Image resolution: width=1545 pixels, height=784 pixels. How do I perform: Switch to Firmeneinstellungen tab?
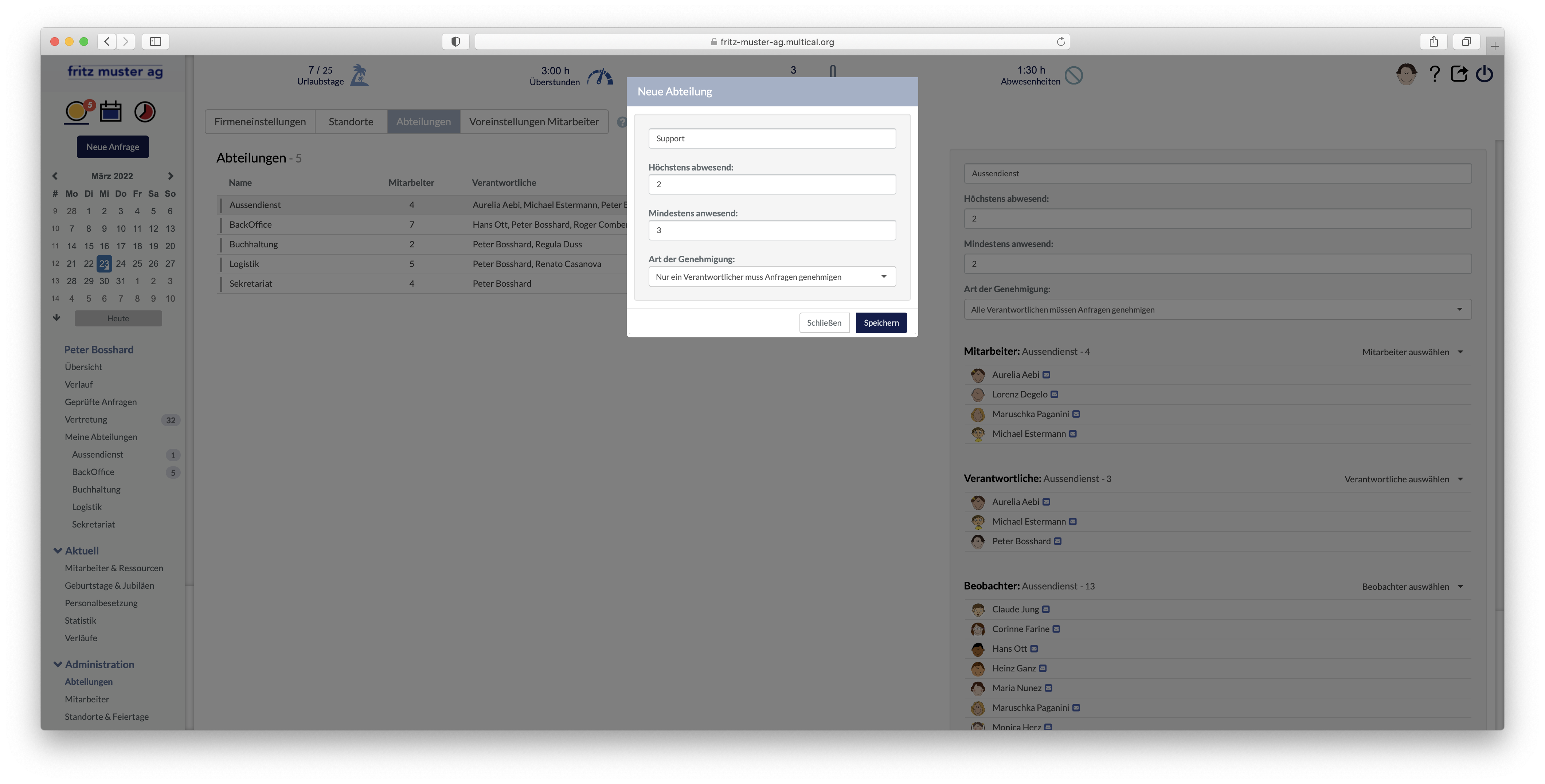260,122
